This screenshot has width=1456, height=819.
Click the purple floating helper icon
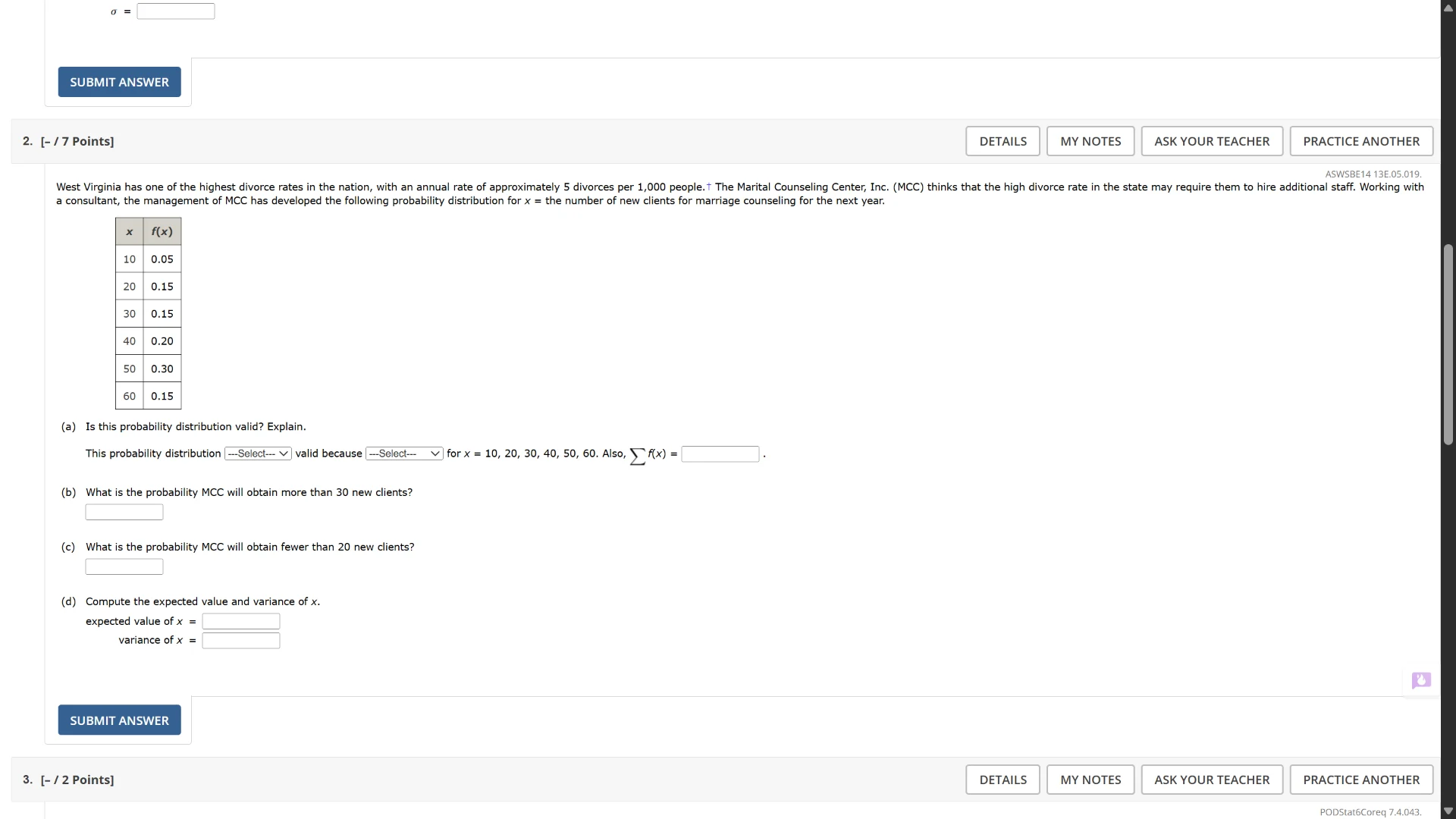pos(1420,679)
